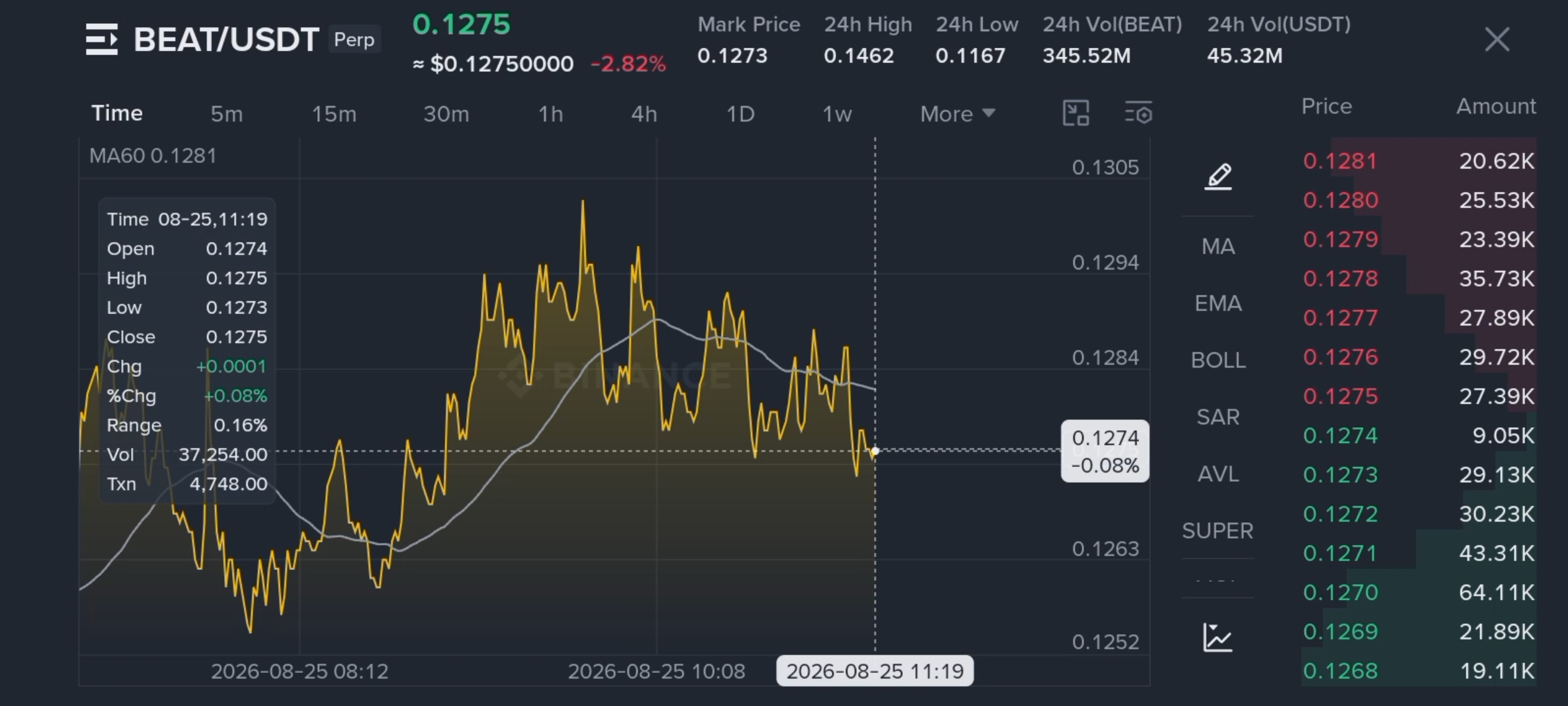Switch to the 30m interval
The image size is (1568, 706).
pos(446,114)
